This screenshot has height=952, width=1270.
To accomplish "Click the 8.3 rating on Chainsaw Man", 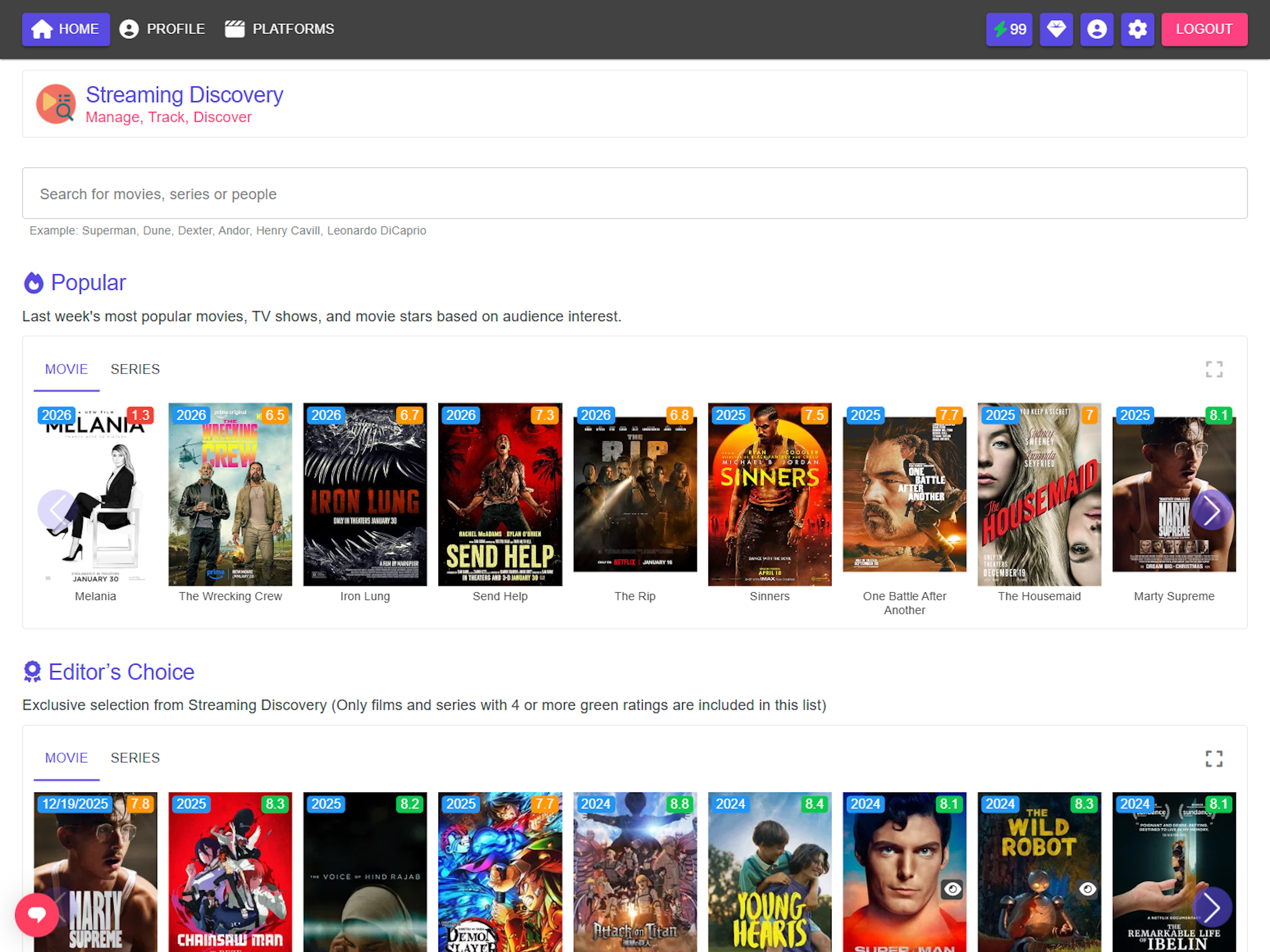I will click(275, 804).
